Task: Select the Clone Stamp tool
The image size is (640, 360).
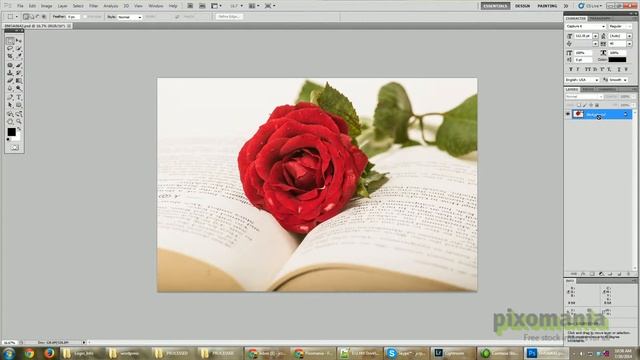Action: point(10,73)
